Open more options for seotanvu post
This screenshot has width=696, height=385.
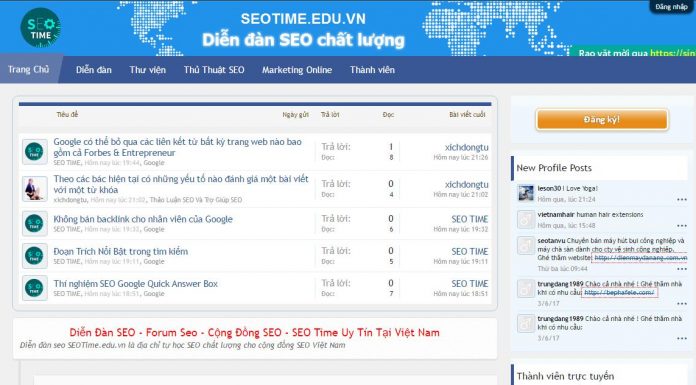point(682,269)
